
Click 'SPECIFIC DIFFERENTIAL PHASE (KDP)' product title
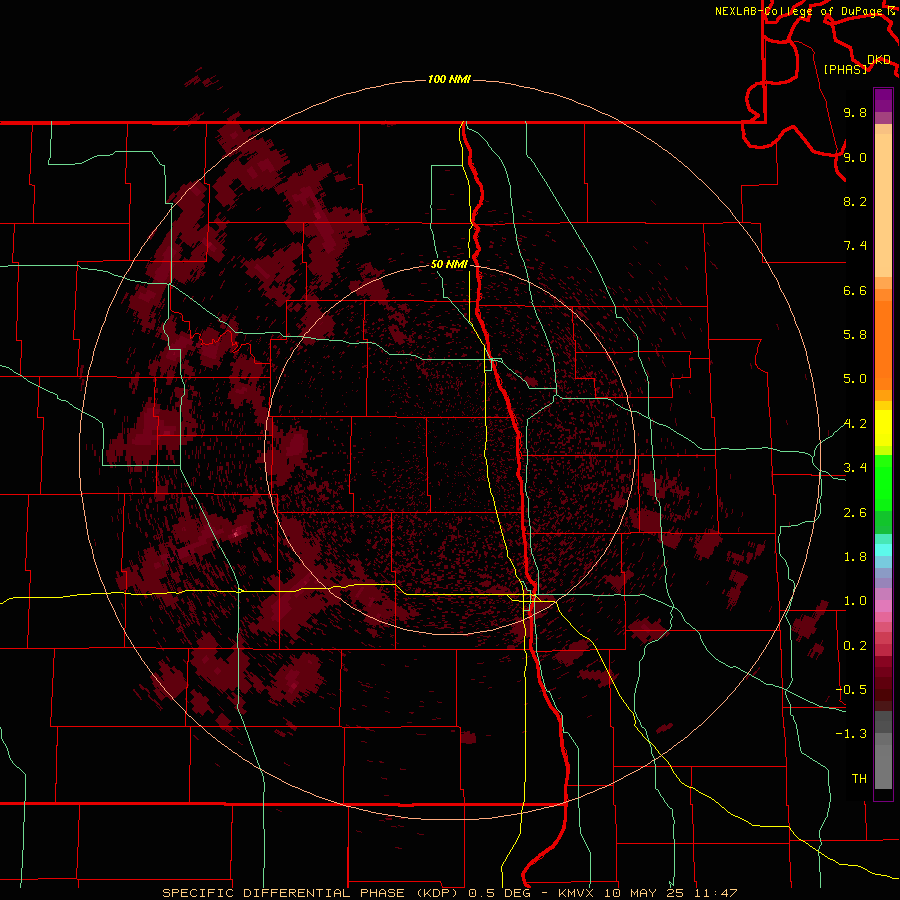[x=311, y=893]
